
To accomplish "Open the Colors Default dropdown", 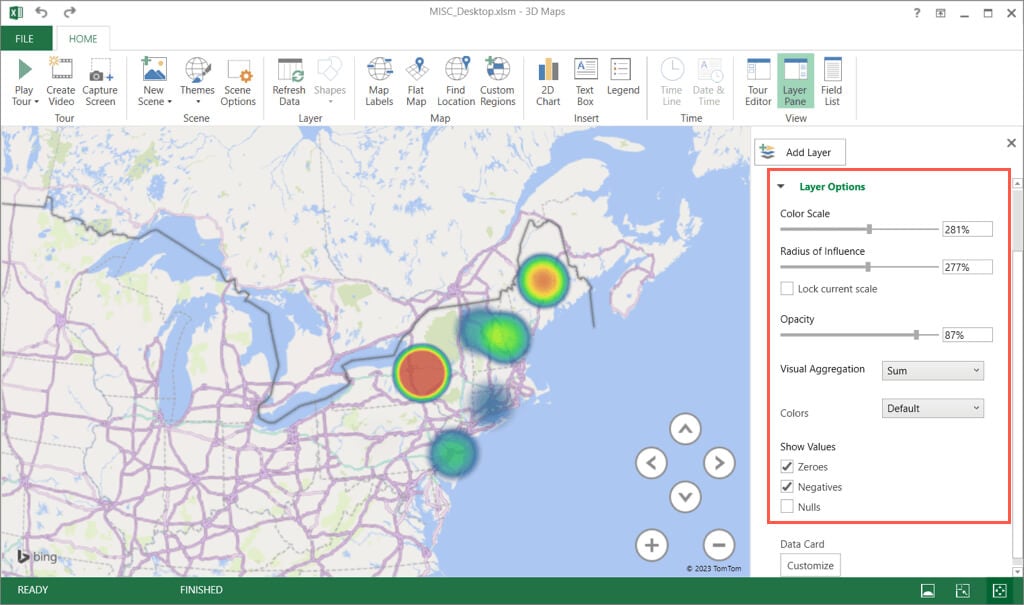I will click(933, 408).
